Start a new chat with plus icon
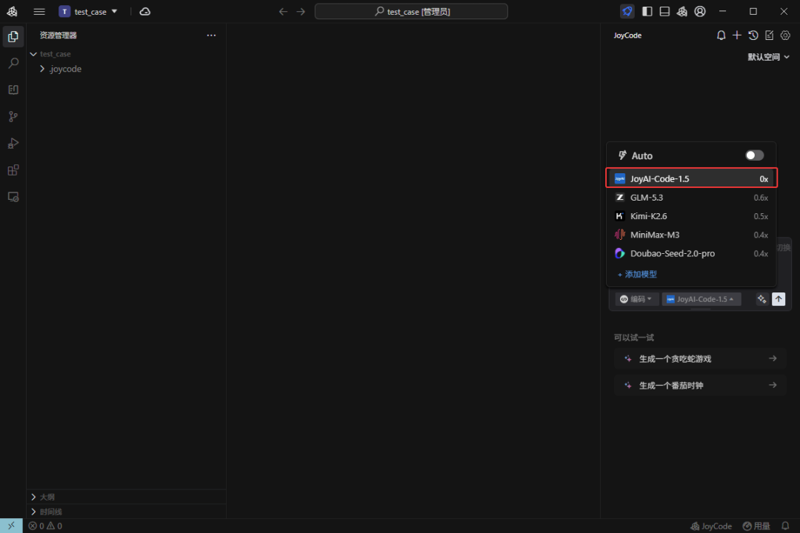Image resolution: width=800 pixels, height=533 pixels. tap(737, 35)
